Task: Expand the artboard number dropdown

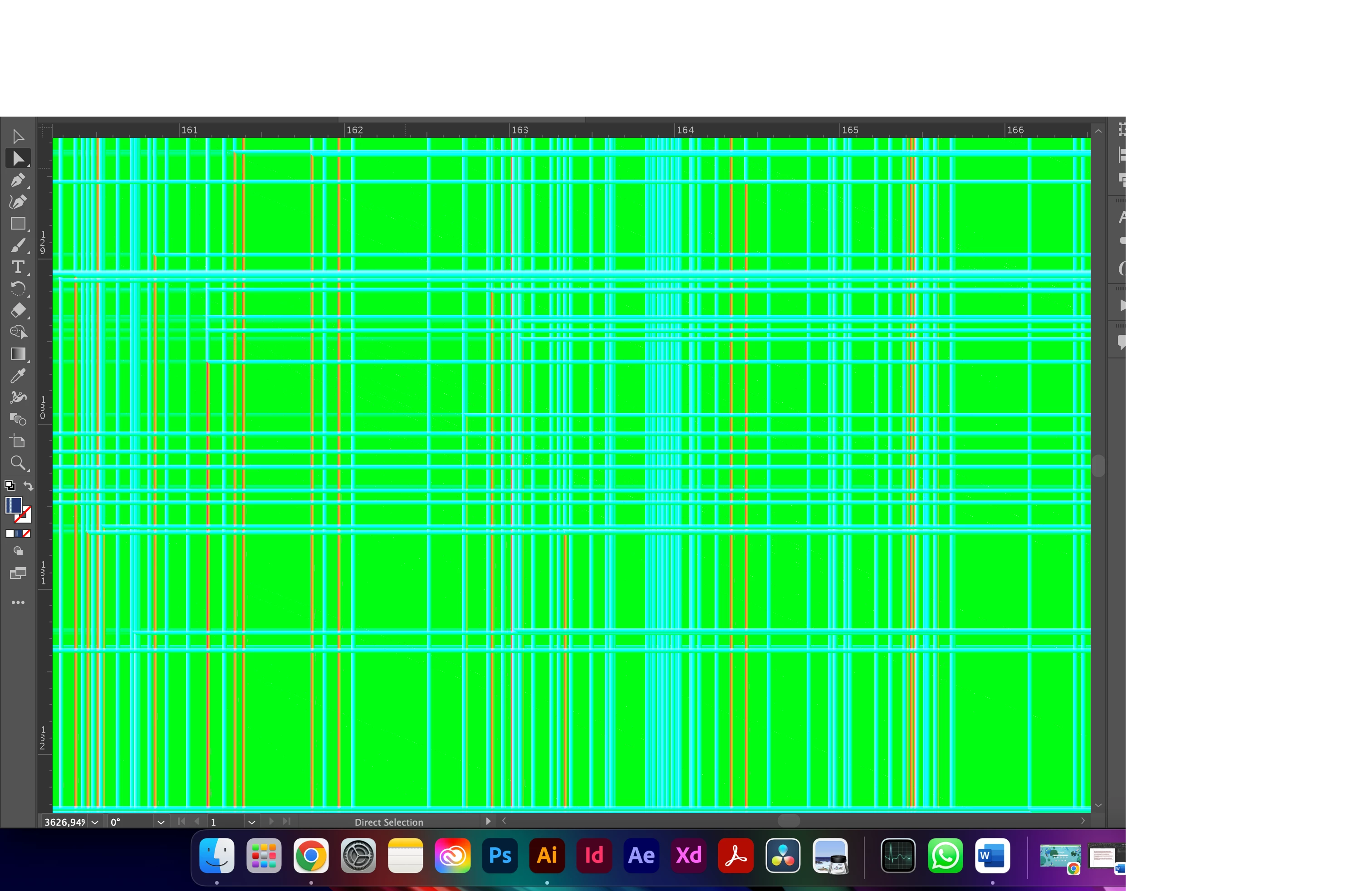Action: pyautogui.click(x=251, y=822)
